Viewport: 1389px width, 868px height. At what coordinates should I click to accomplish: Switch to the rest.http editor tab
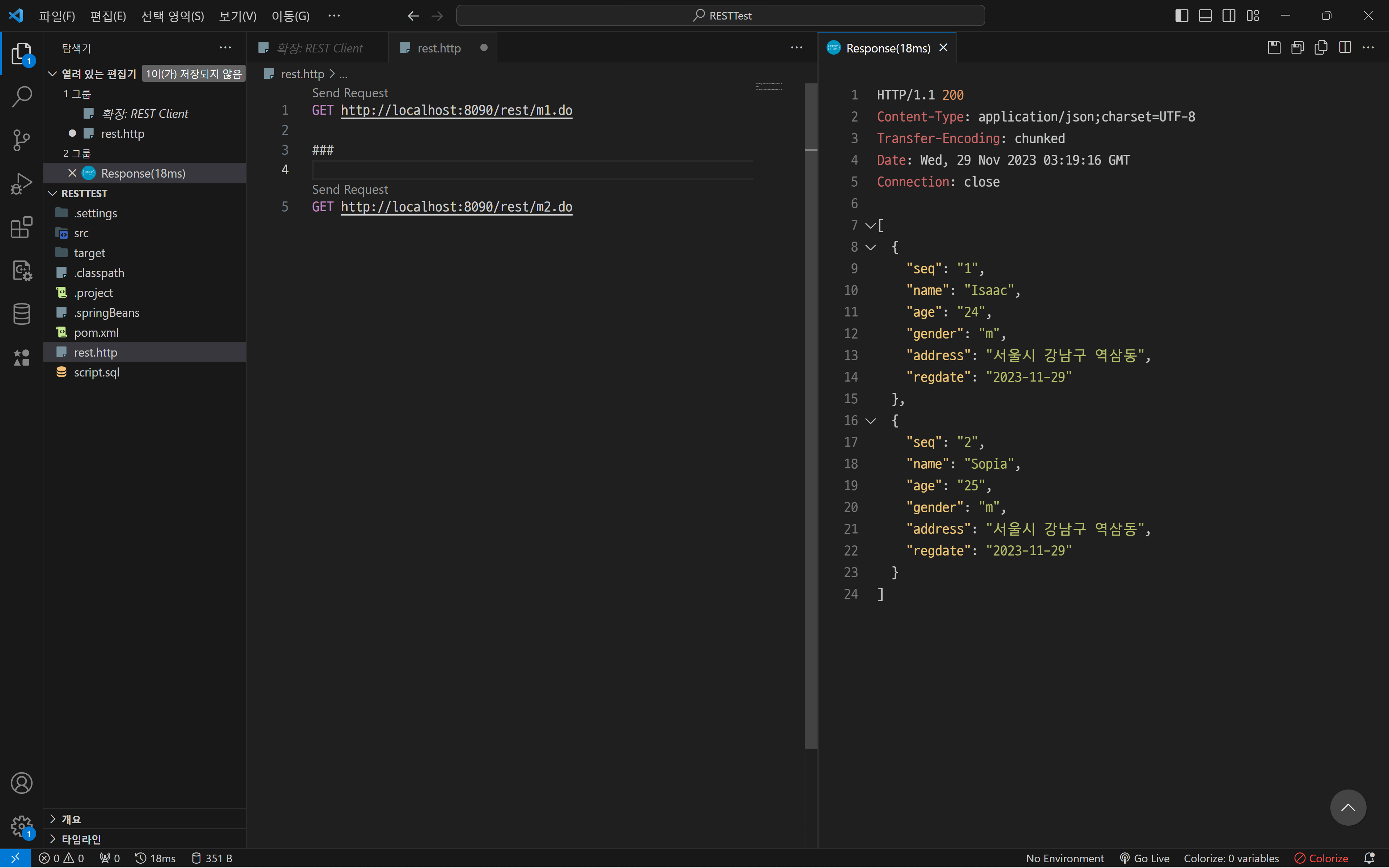439,48
